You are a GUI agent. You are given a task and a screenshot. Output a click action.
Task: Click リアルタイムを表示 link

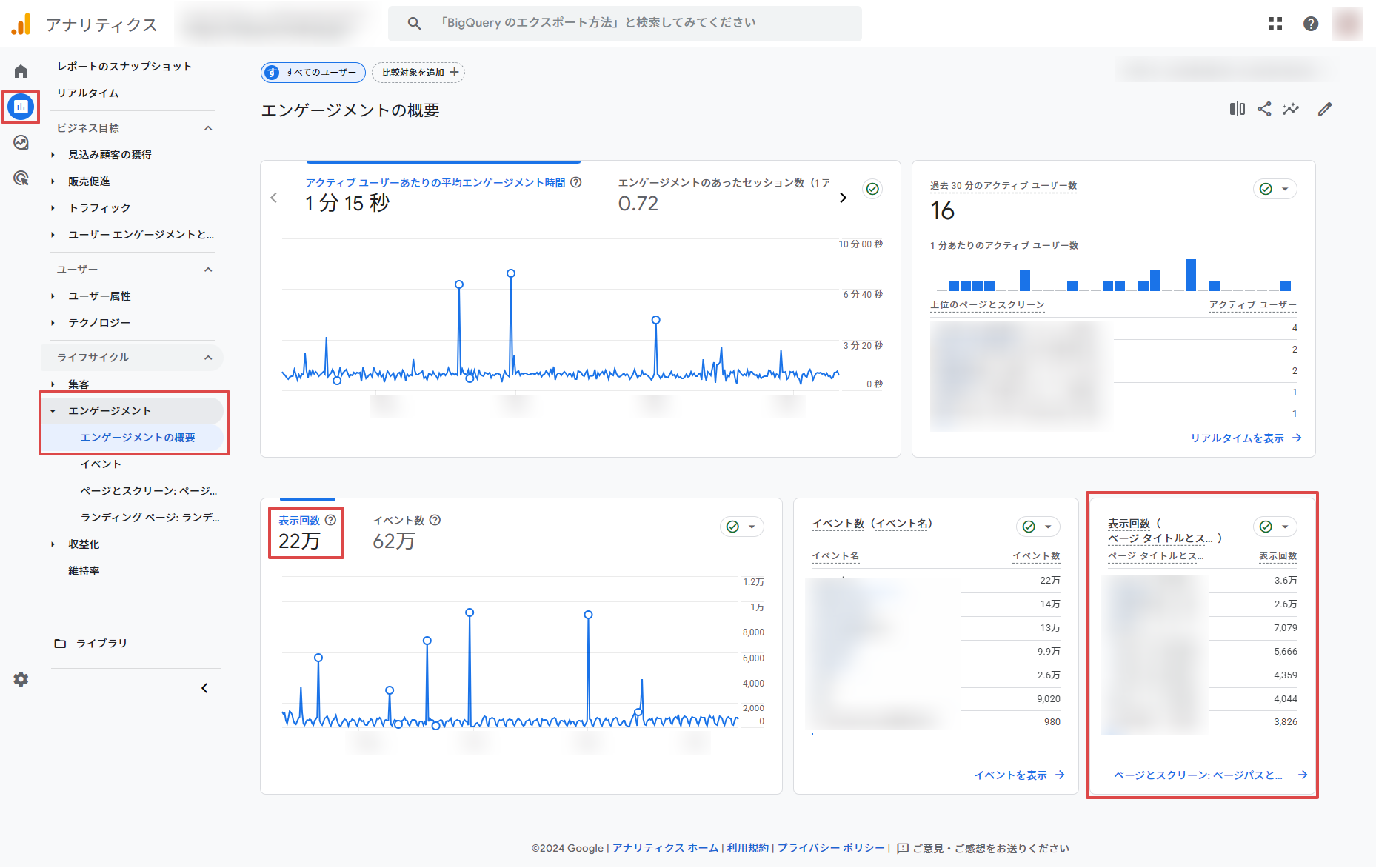(1246, 438)
